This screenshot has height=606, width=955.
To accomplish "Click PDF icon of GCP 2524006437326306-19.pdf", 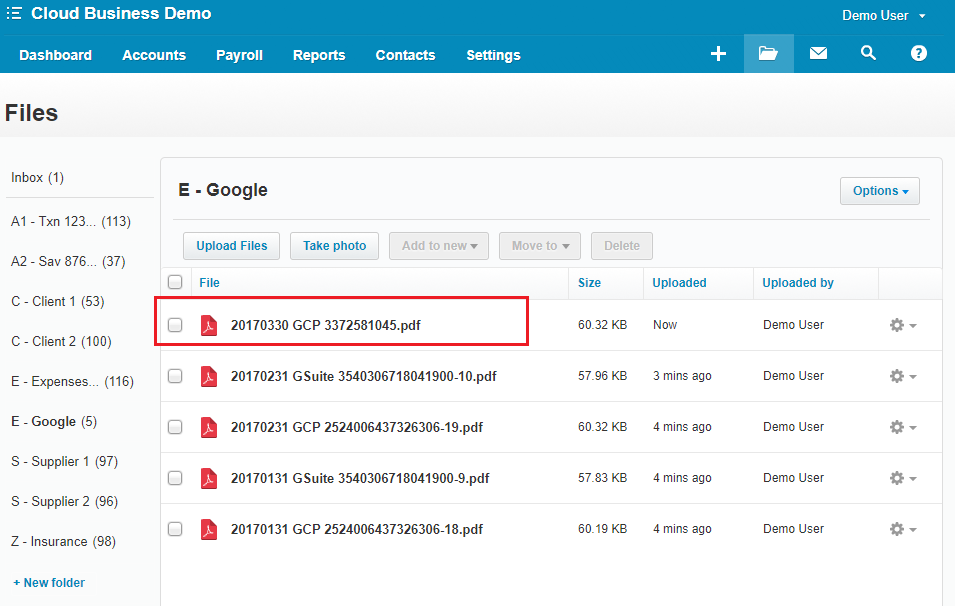I will (x=209, y=428).
